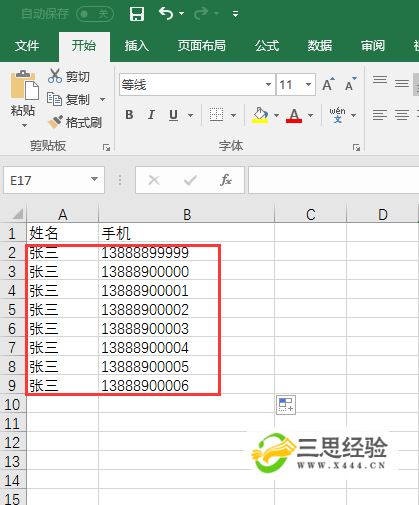This screenshot has height=505, width=419.
Task: Select the Format Painter brush
Action: click(x=55, y=122)
